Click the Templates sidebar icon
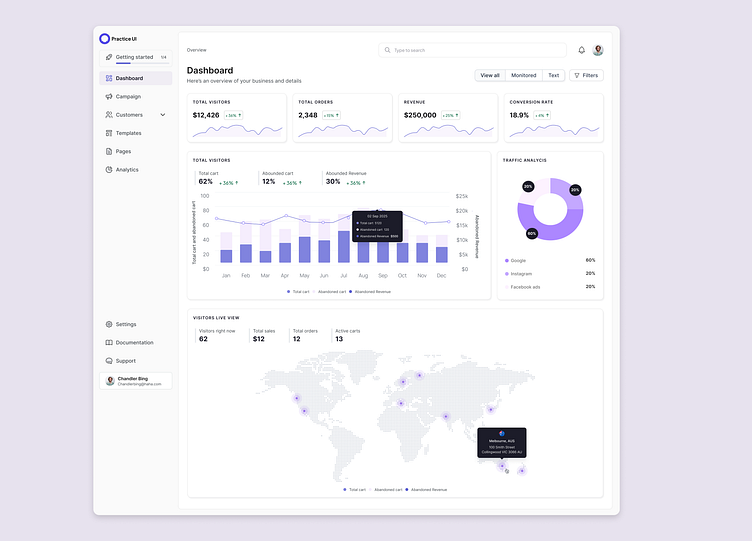Viewport: 752px width, 541px height. pyautogui.click(x=108, y=133)
